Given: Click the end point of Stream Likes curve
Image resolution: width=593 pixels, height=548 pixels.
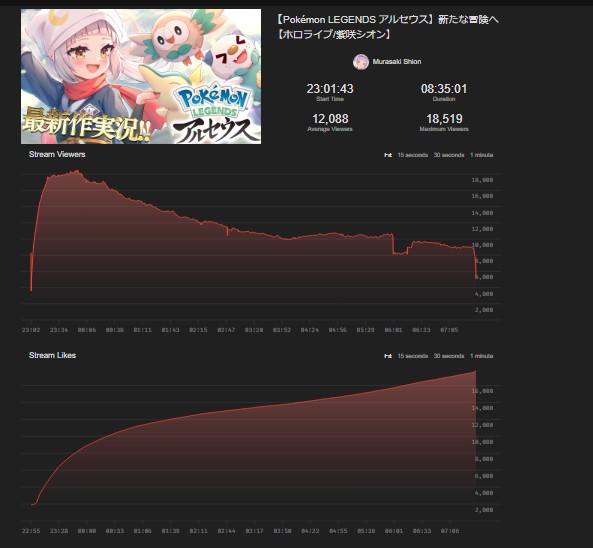Looking at the screenshot, I should [476, 371].
